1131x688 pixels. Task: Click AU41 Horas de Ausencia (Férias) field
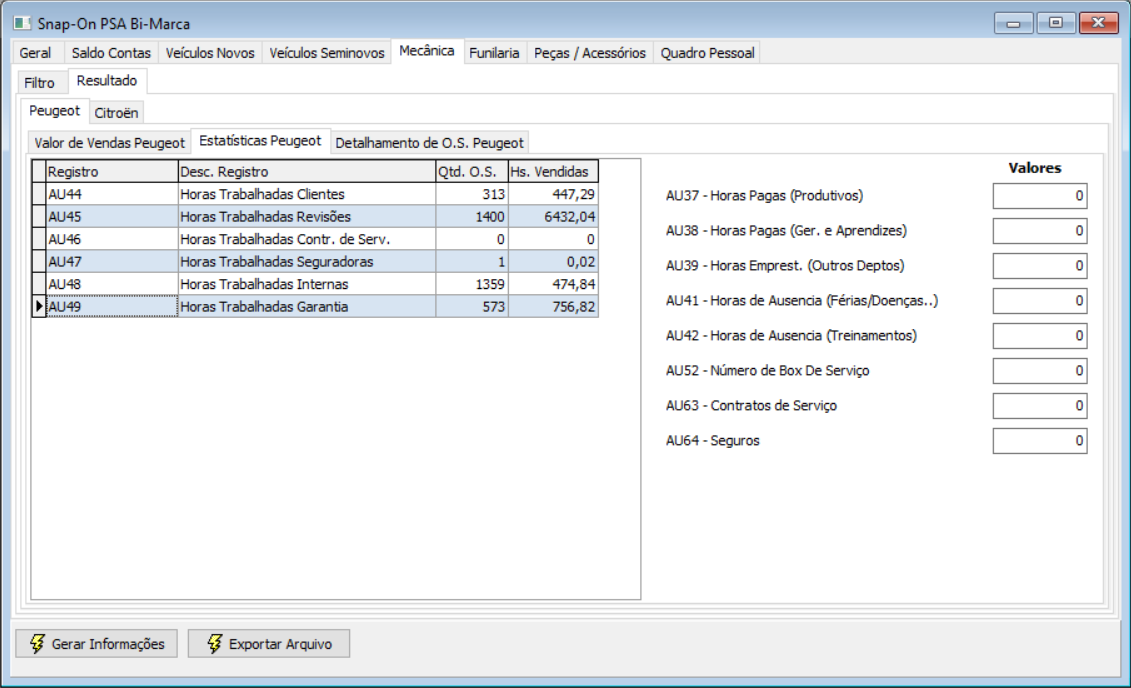pyautogui.click(x=1039, y=301)
